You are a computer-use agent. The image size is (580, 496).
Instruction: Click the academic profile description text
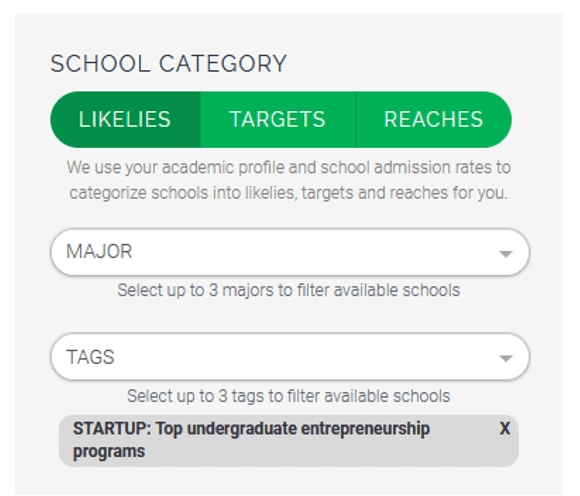pyautogui.click(x=289, y=180)
